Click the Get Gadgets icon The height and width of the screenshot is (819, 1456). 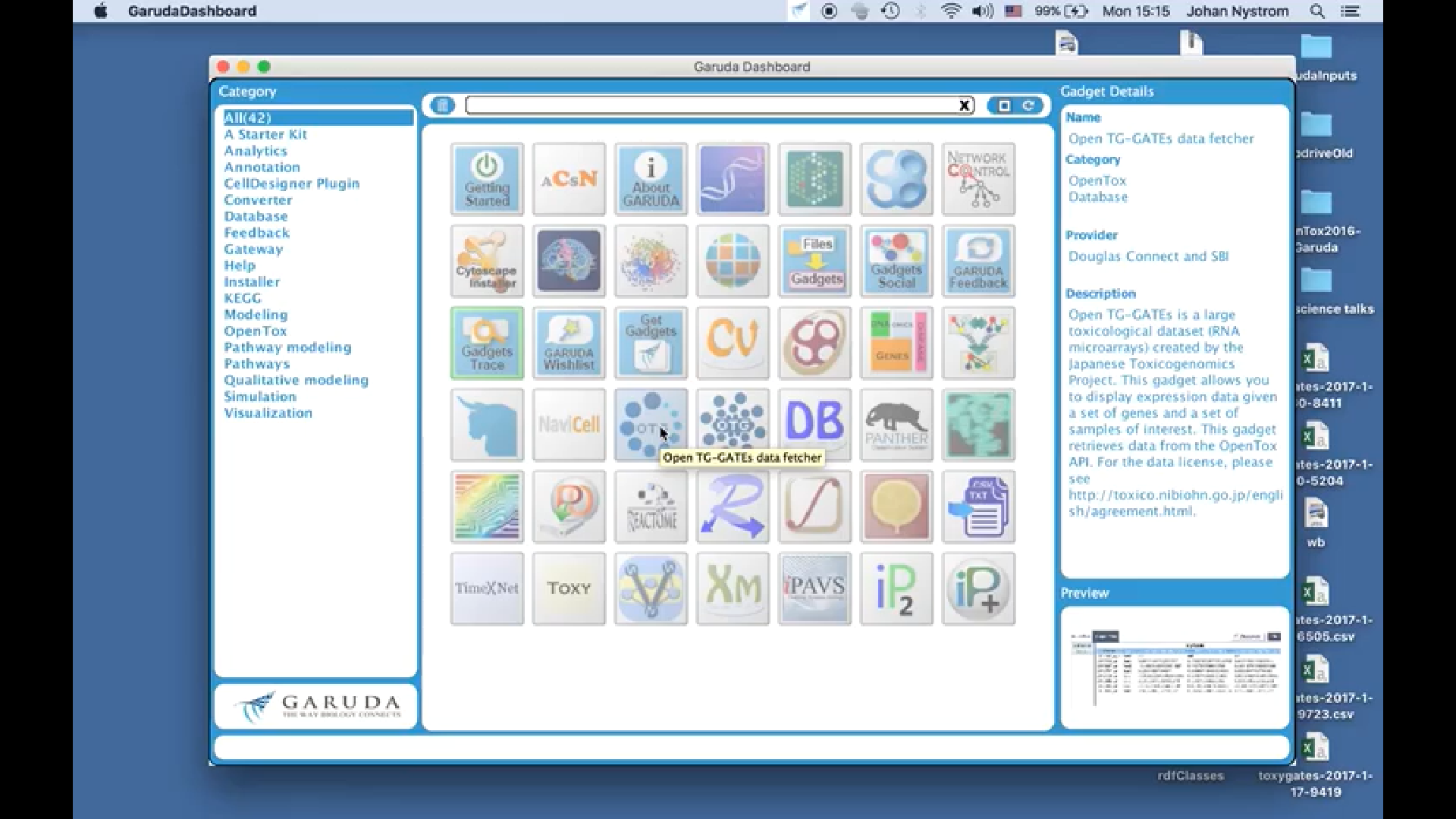[651, 343]
